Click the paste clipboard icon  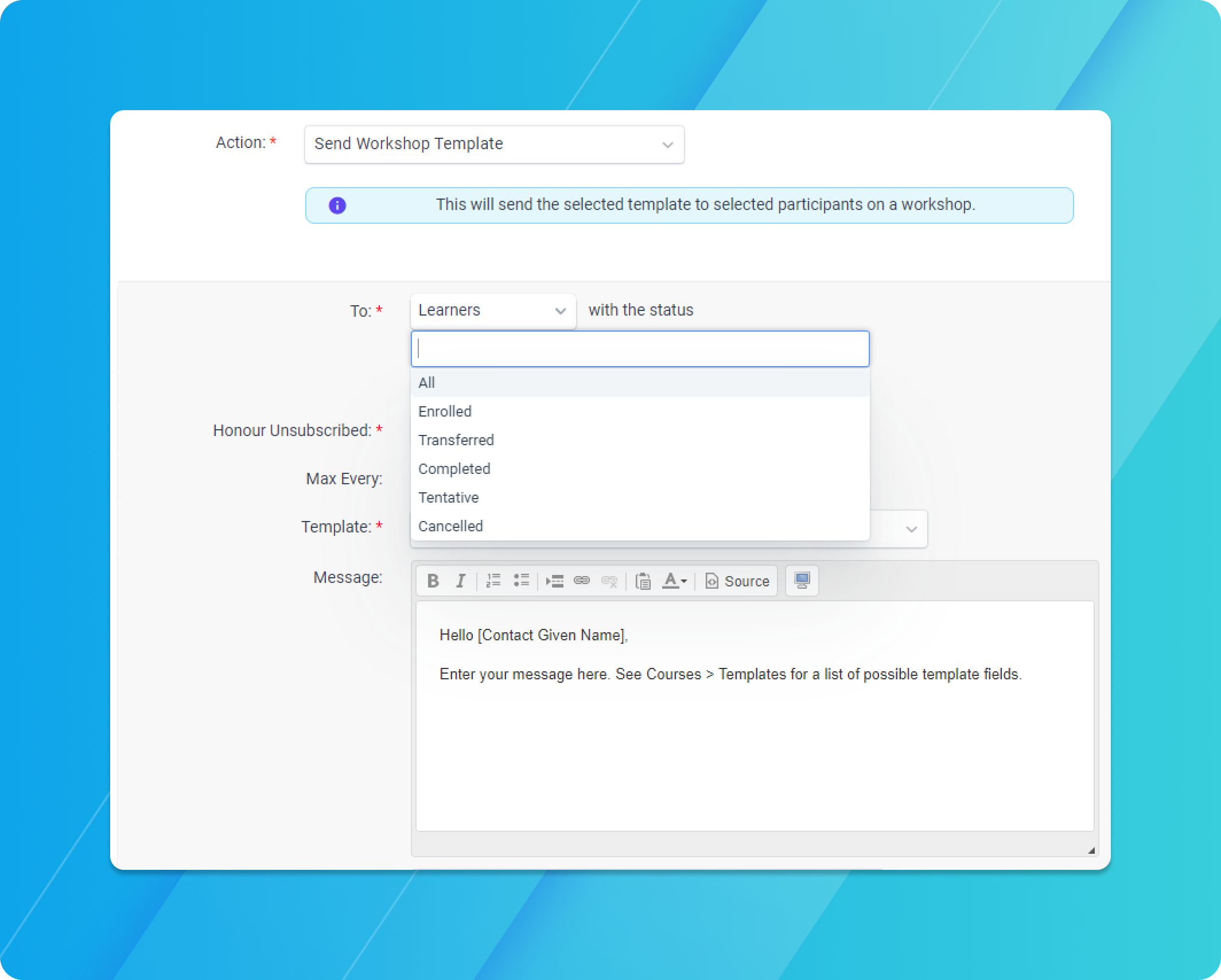point(643,581)
